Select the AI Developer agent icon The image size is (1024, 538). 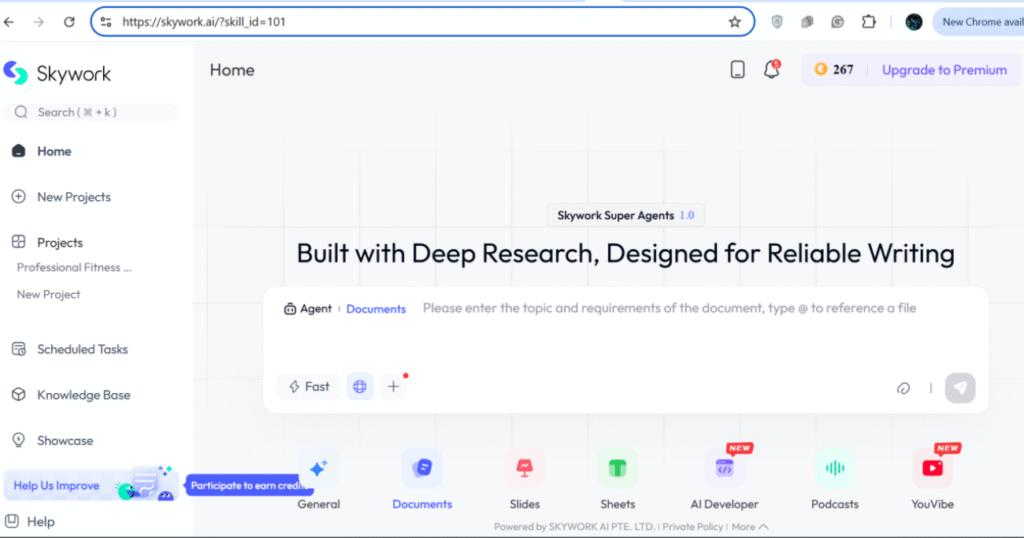724,468
